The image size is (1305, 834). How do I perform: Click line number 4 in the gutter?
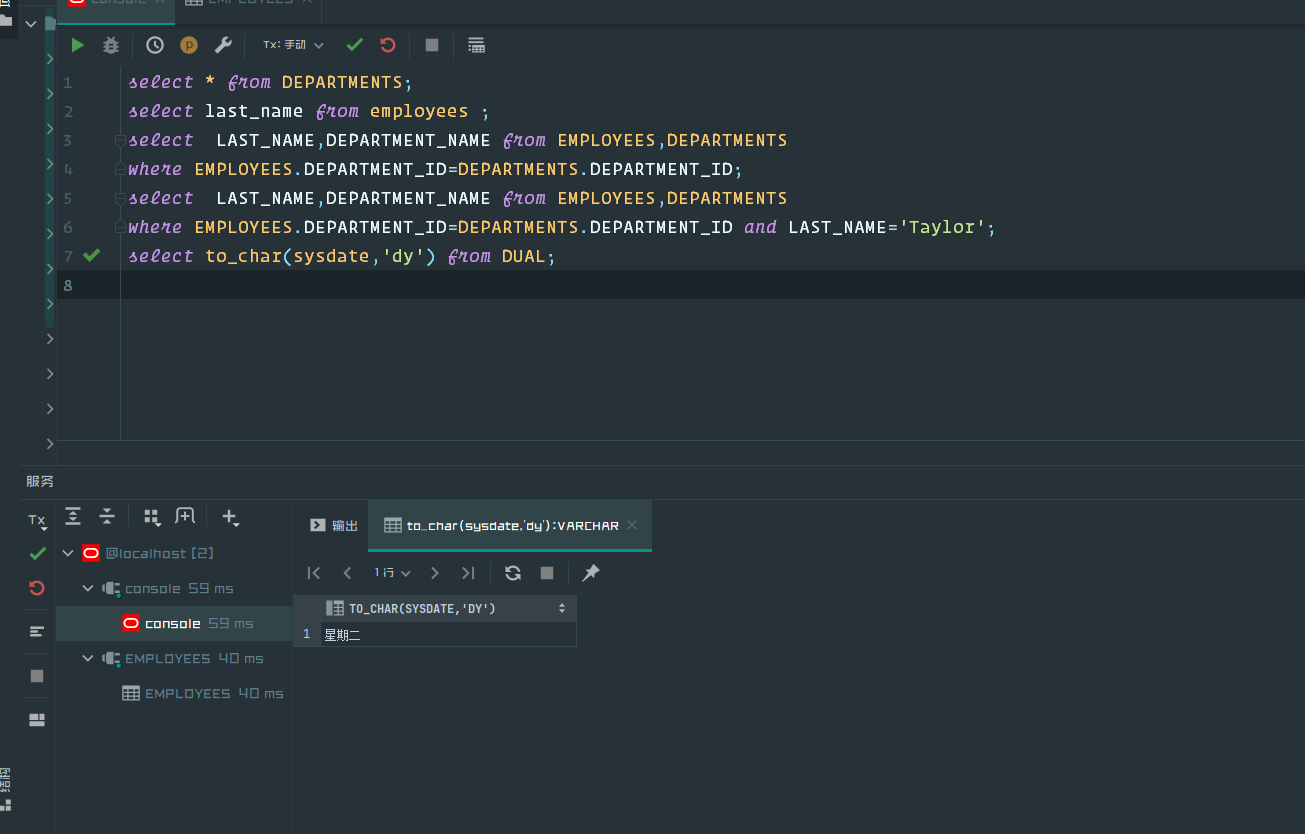click(x=68, y=169)
